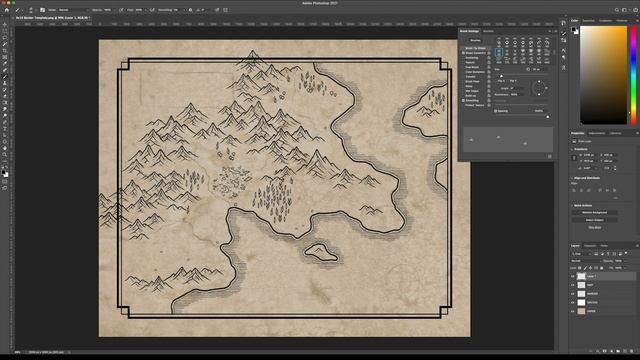Image resolution: width=640 pixels, height=360 pixels.
Task: Select the Eraser tool
Action: click(x=5, y=96)
